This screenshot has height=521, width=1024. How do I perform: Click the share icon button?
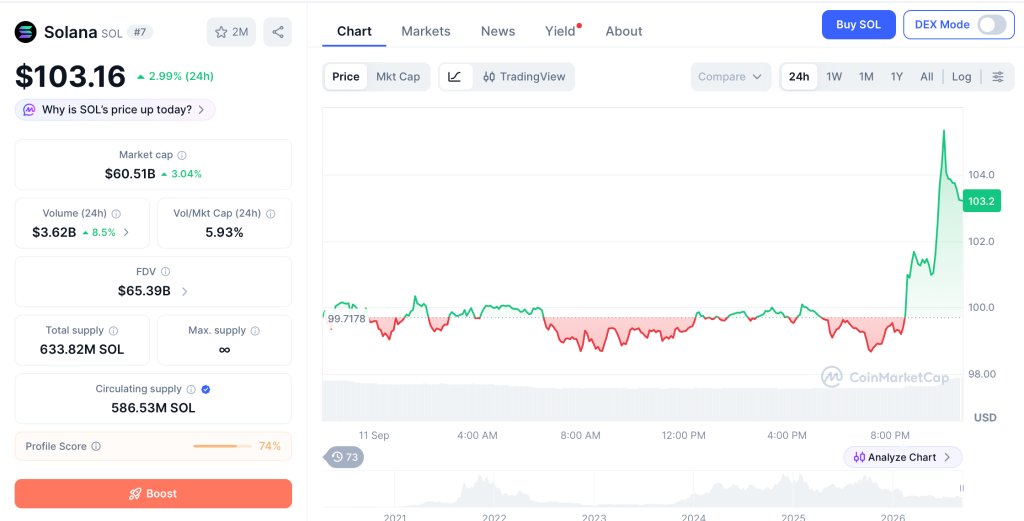278,32
